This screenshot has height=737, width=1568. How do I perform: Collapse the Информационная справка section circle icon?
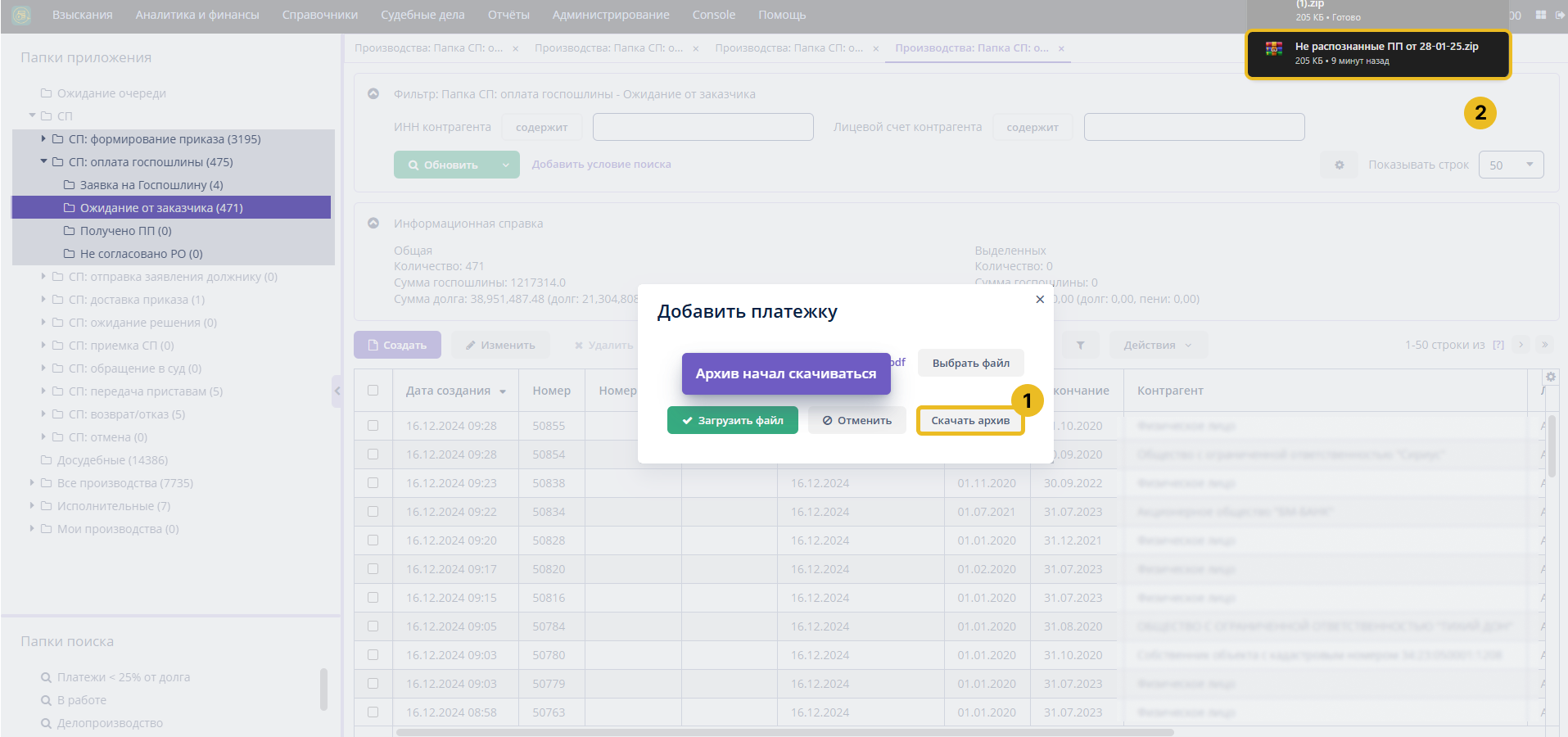(x=373, y=224)
